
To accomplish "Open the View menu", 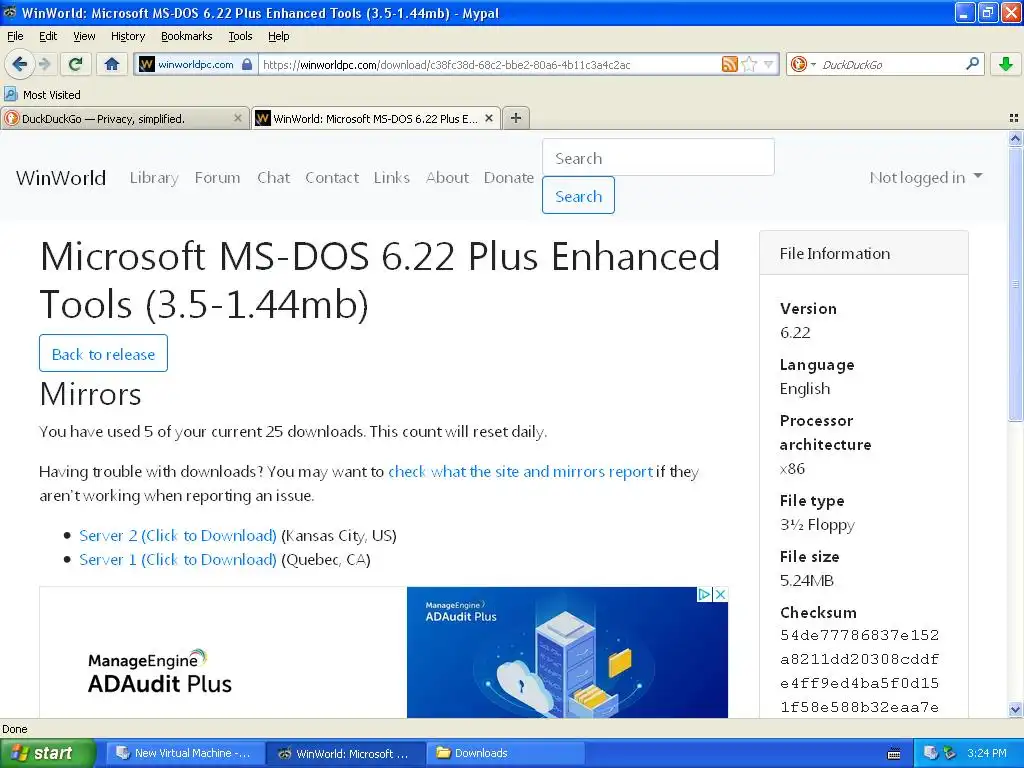I will pos(84,36).
